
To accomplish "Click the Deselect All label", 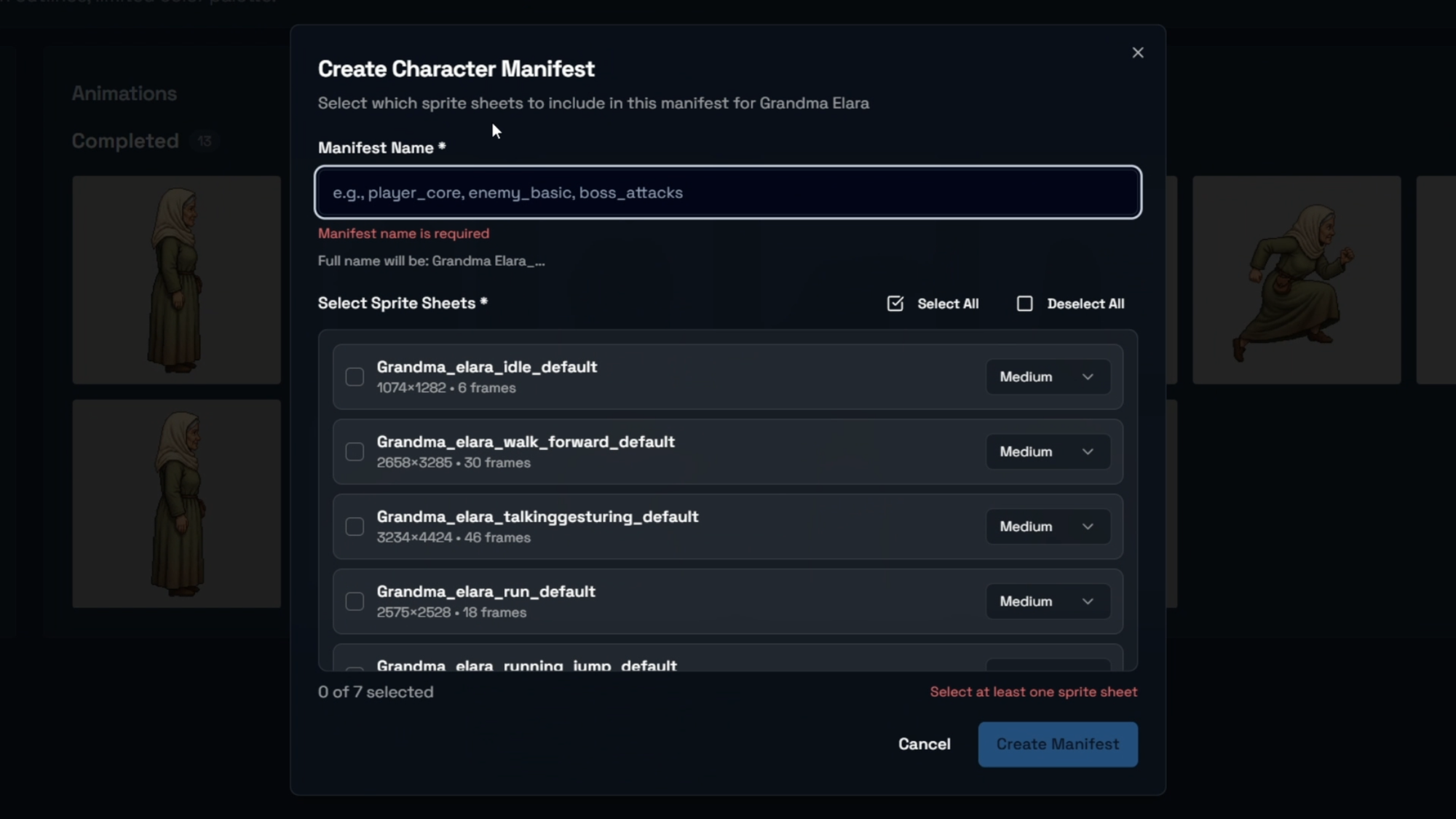I will point(1085,304).
